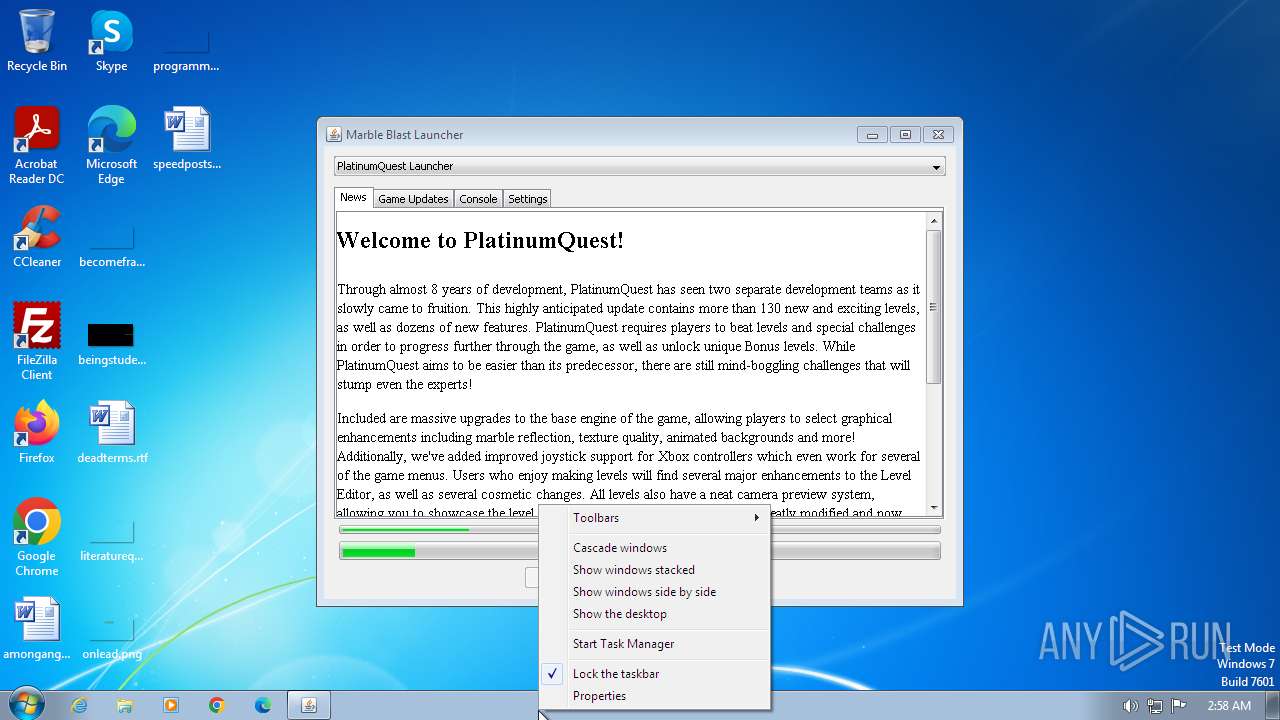Viewport: 1280px width, 720px height.
Task: Choose Show windows side by side
Action: [x=654, y=592]
